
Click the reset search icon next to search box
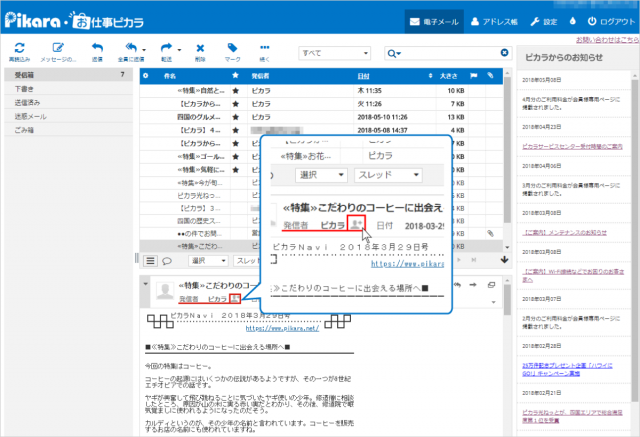[504, 52]
